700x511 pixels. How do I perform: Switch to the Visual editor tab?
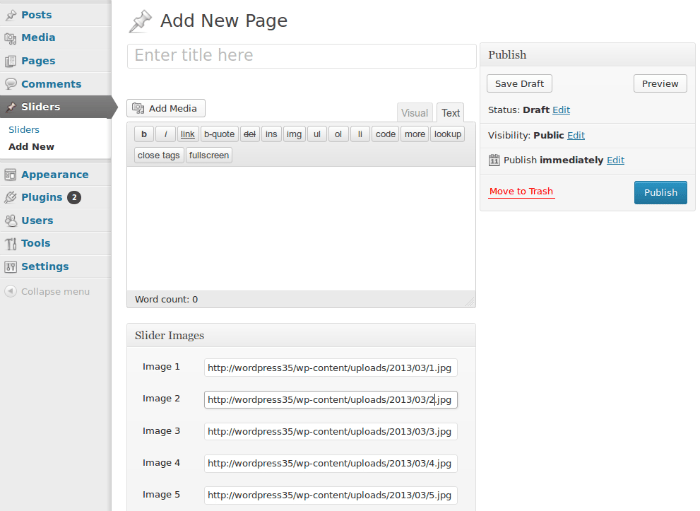click(414, 113)
